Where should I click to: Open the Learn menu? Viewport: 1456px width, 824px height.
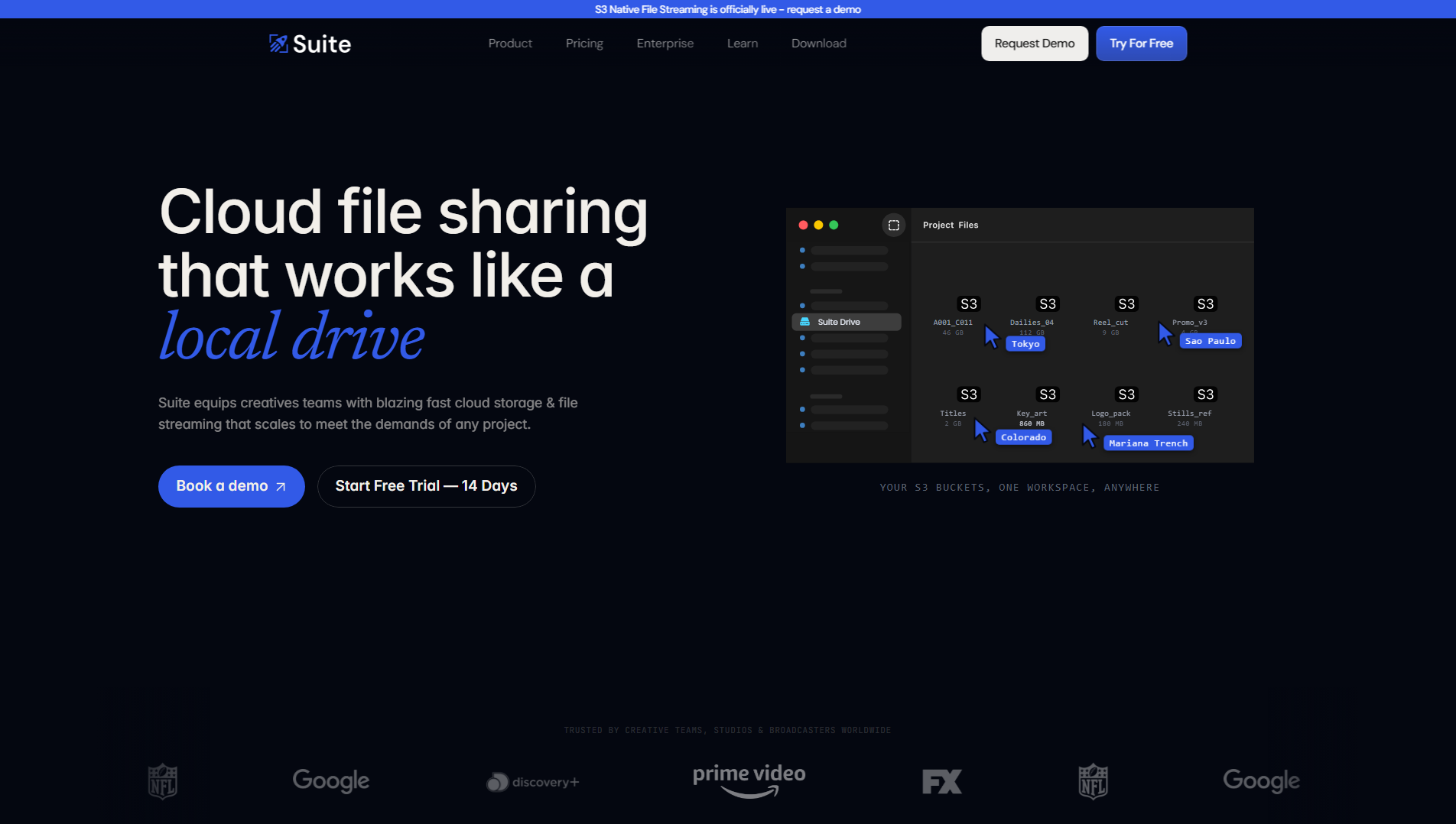[x=743, y=44]
